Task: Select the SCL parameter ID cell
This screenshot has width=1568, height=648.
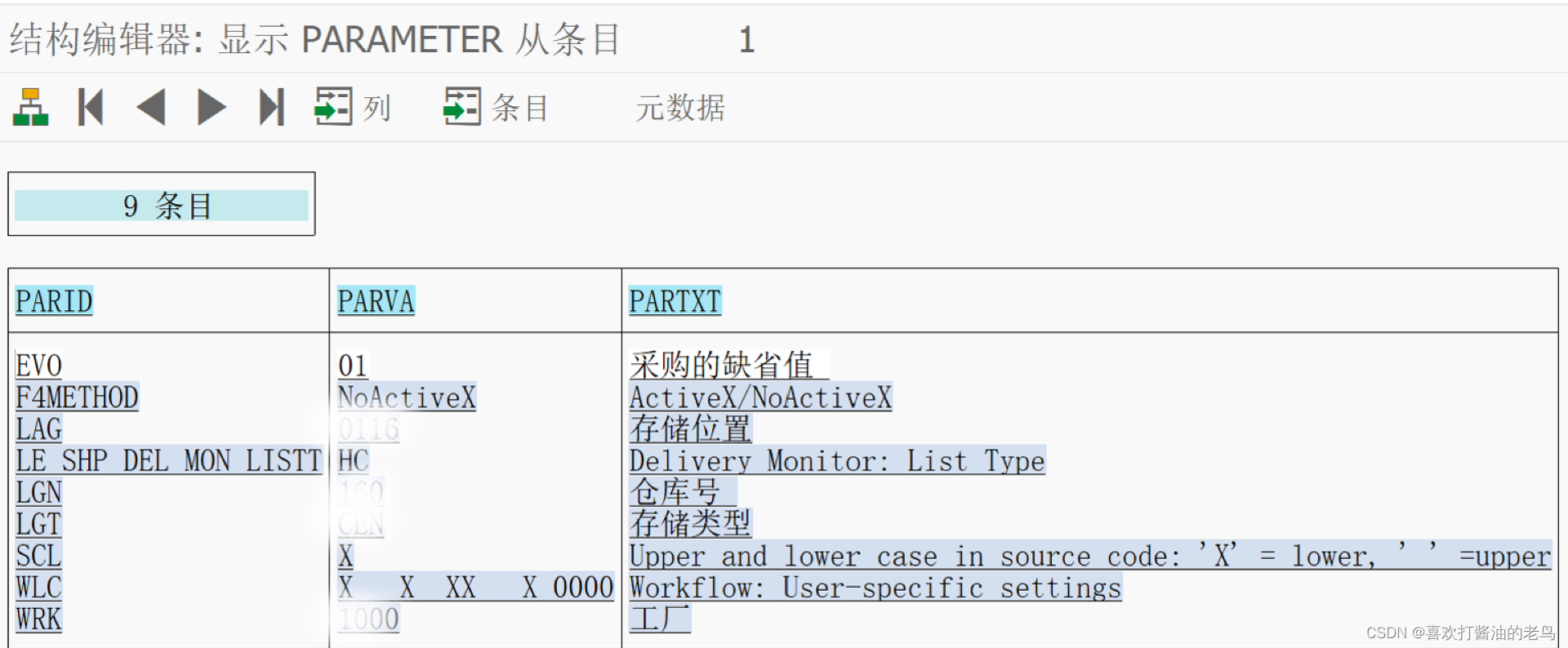Action: 38,556
